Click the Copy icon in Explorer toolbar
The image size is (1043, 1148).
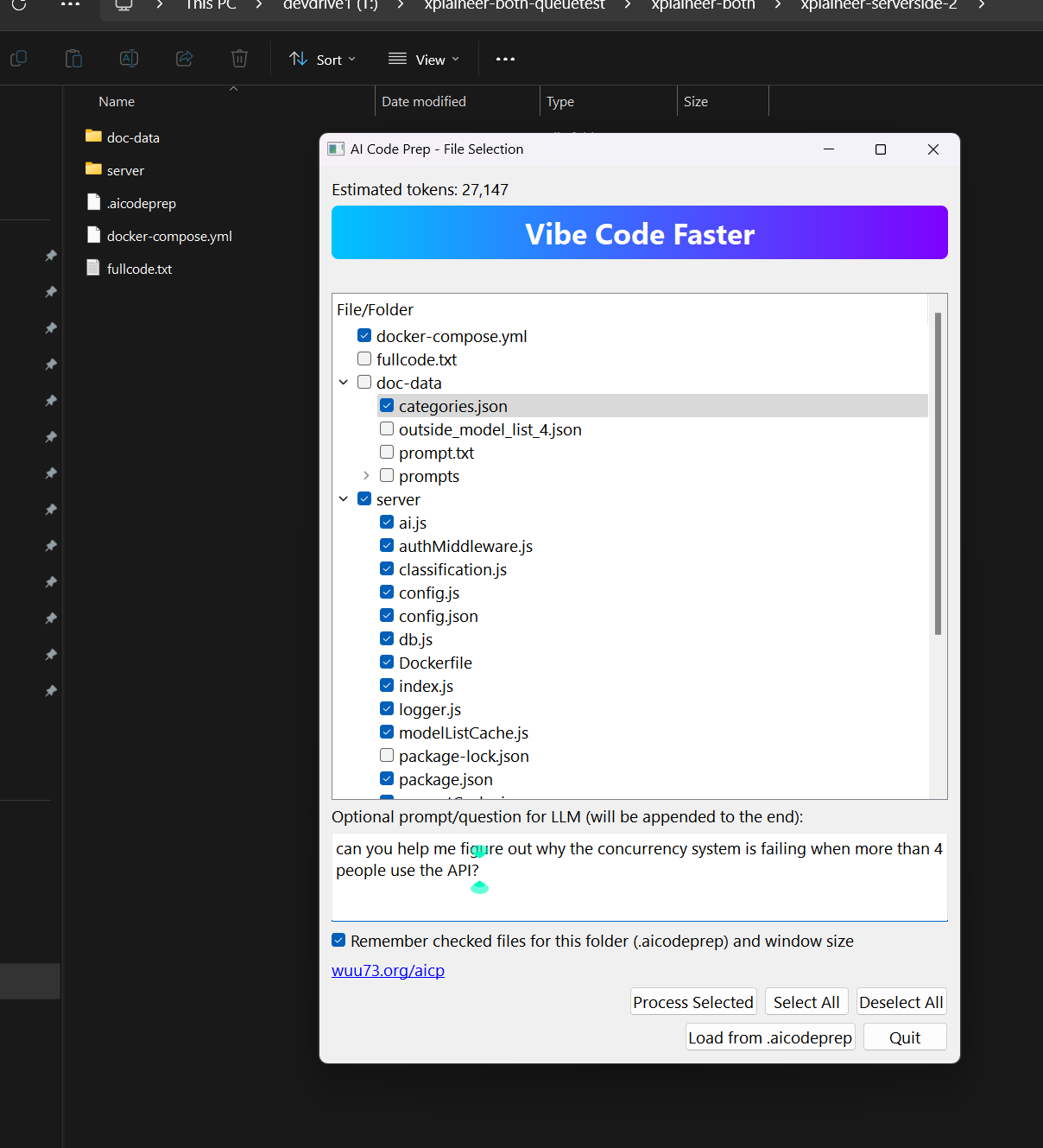[18, 59]
